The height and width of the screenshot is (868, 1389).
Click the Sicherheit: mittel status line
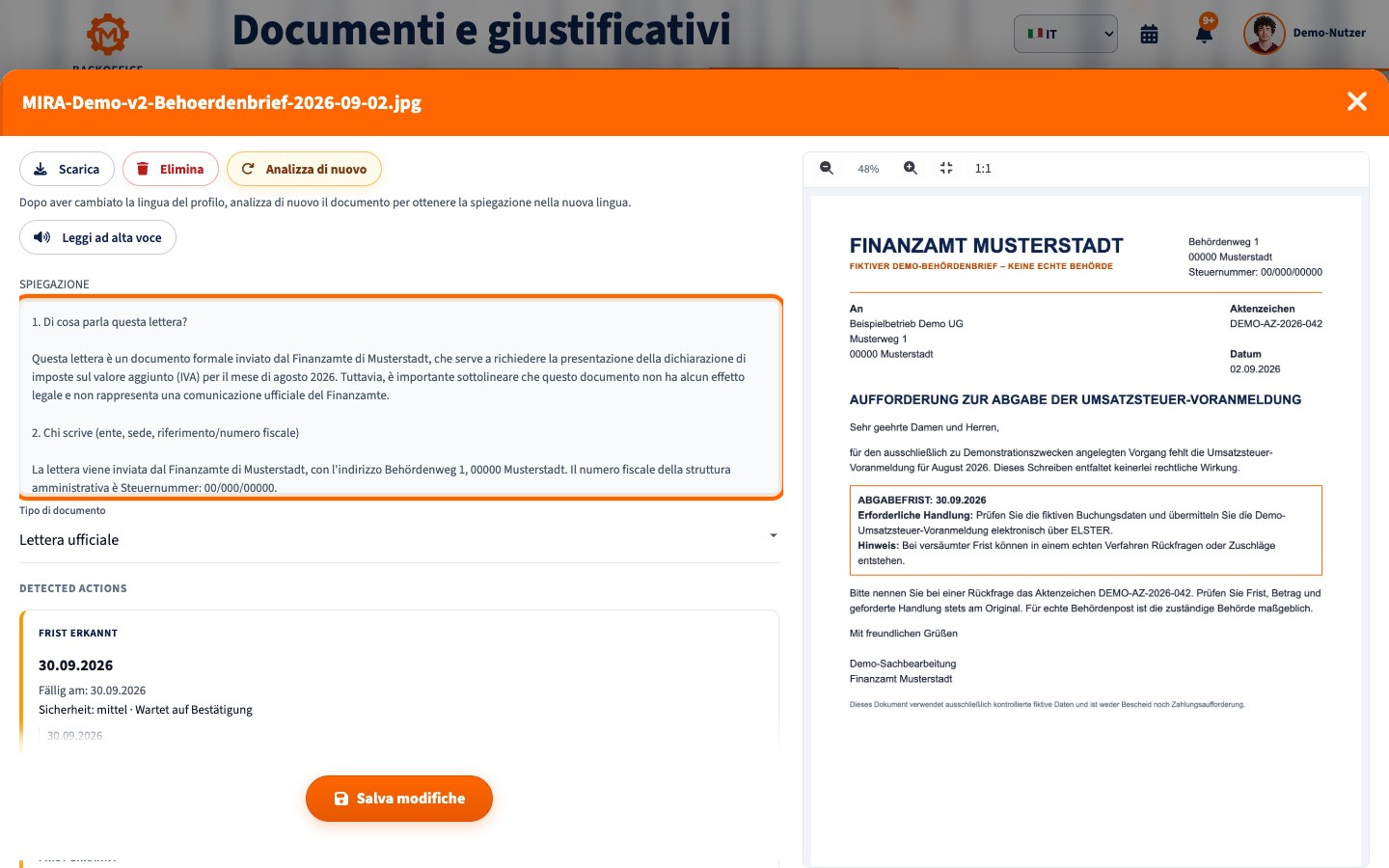click(146, 710)
